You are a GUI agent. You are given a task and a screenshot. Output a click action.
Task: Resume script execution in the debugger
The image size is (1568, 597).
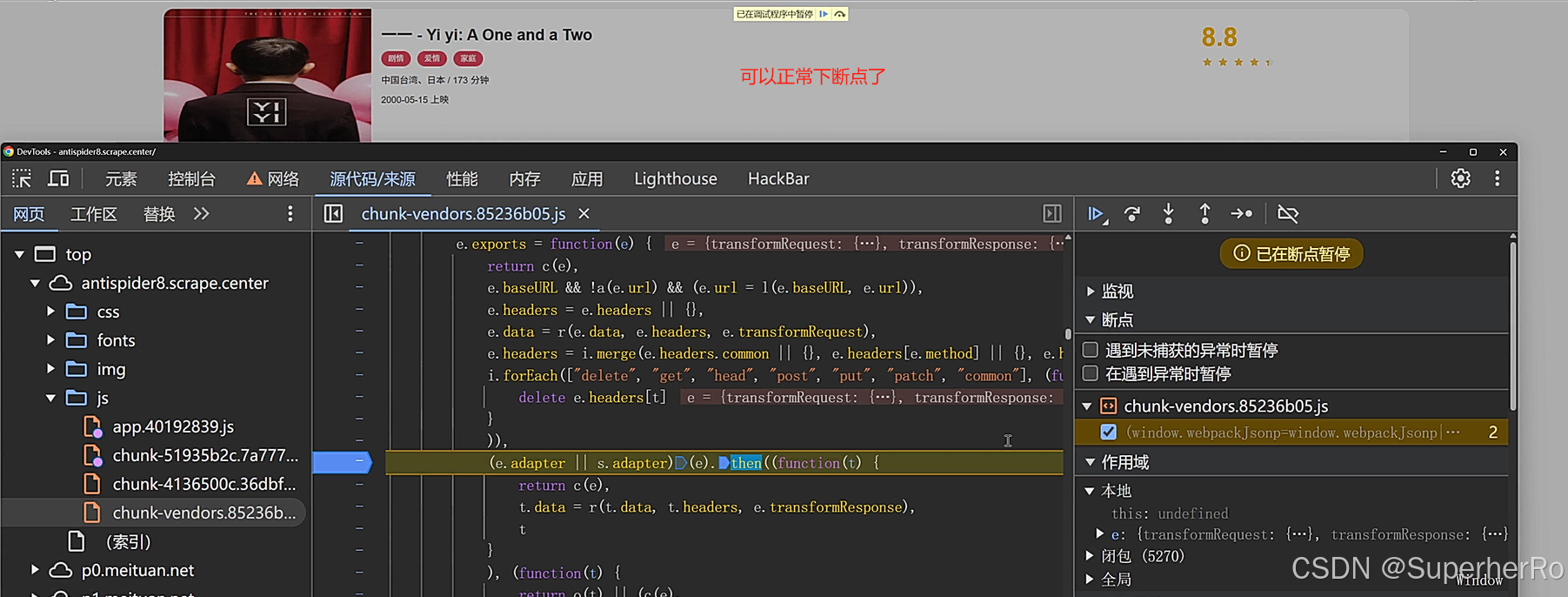coord(1097,214)
